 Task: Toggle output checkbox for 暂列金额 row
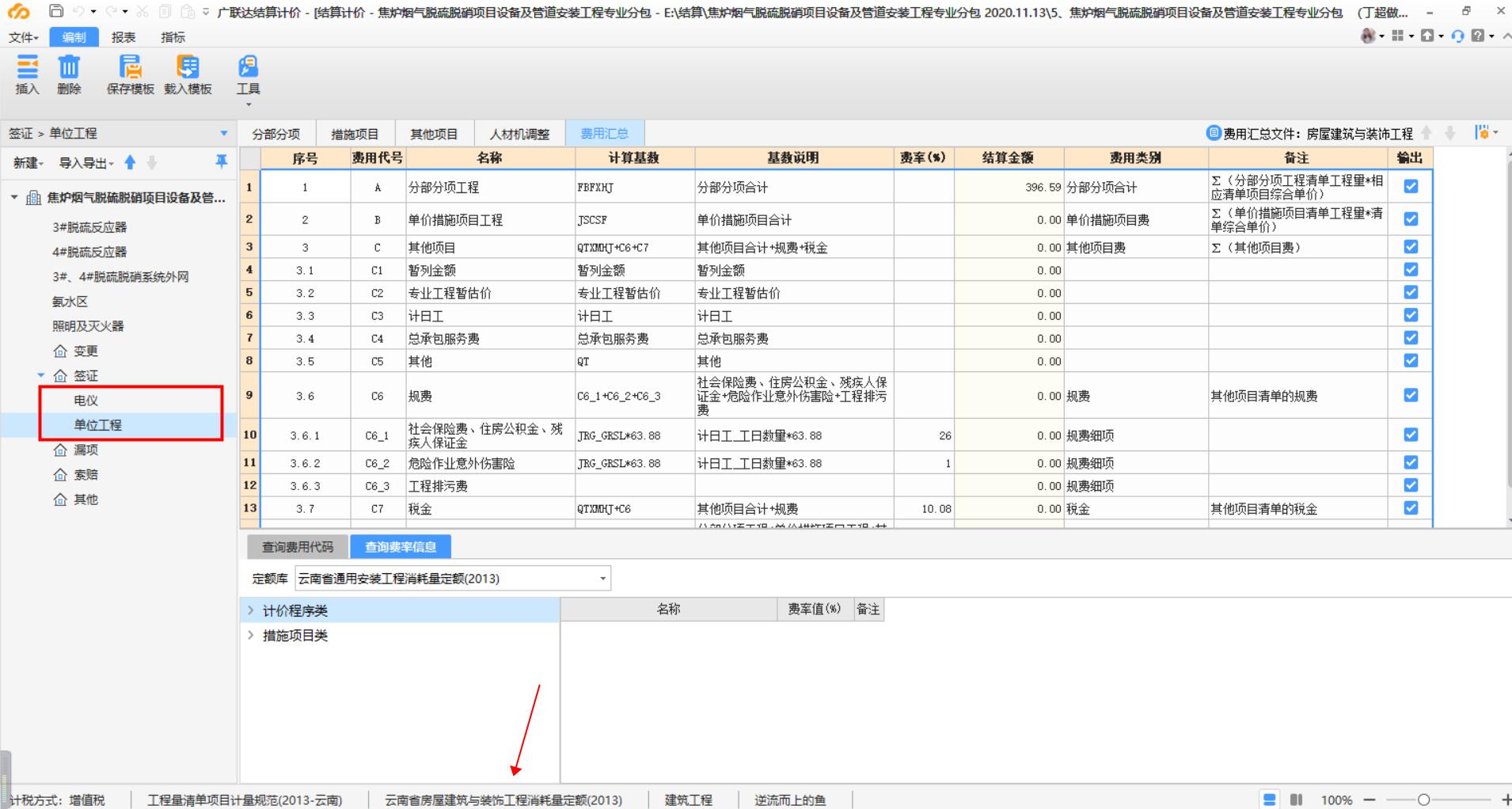tap(1411, 269)
